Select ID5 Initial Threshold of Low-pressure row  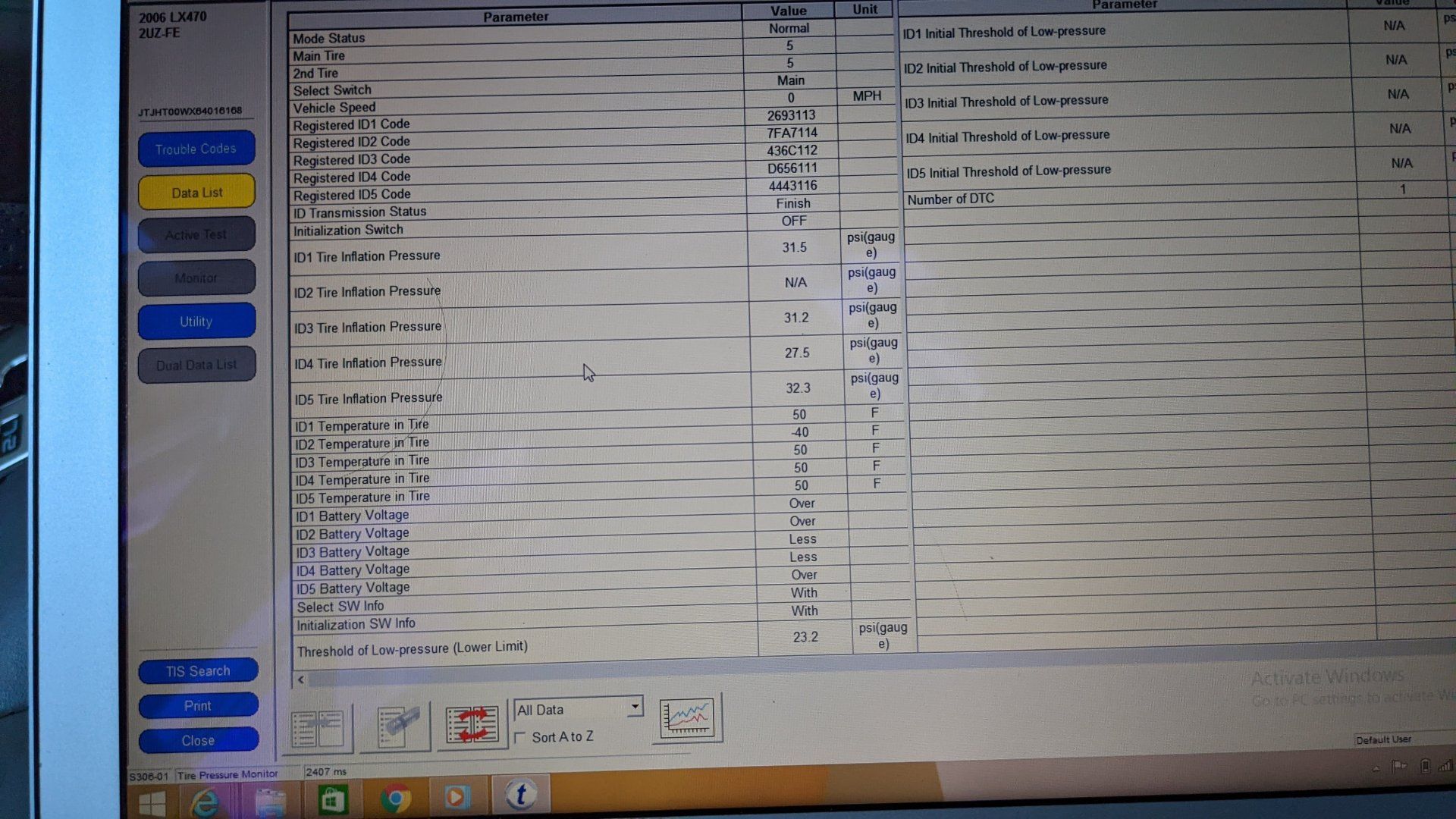(x=1177, y=168)
